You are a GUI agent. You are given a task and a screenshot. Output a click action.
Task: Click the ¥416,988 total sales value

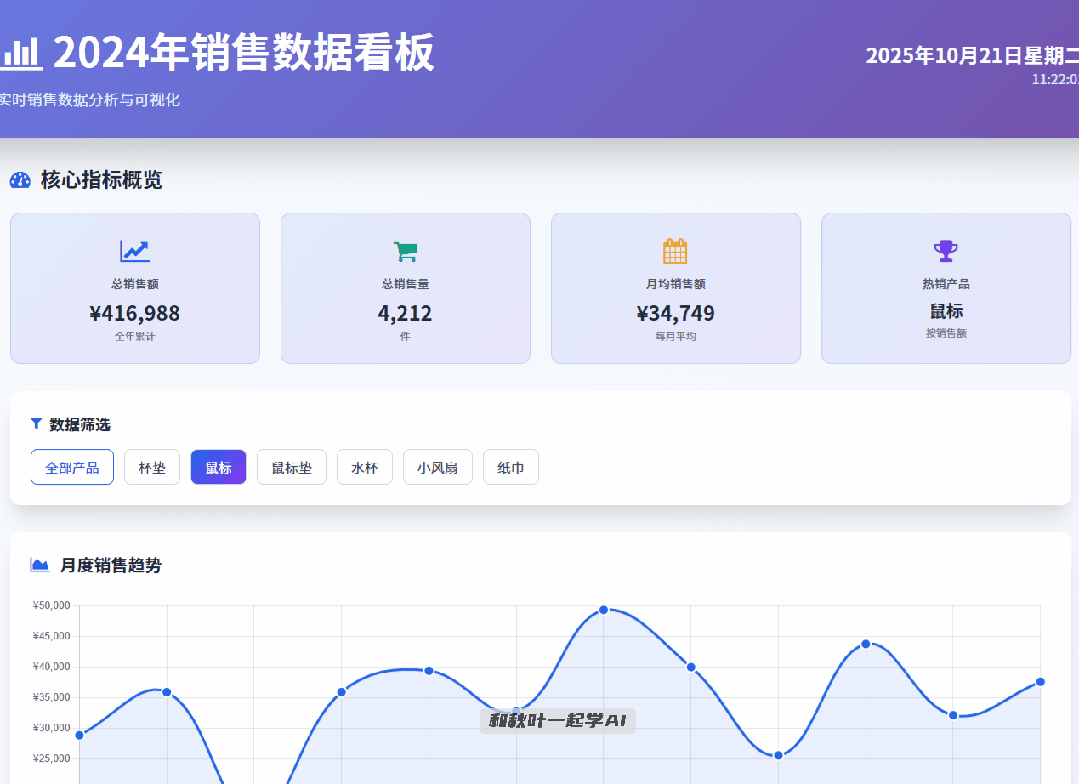coord(135,314)
